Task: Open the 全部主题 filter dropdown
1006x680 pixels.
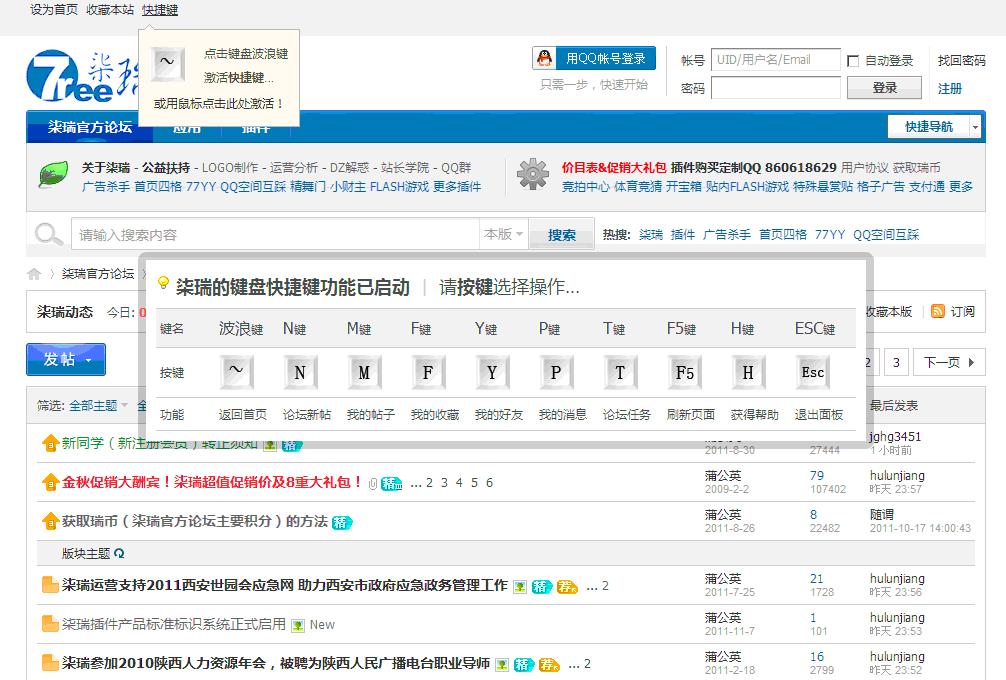Action: [x=99, y=405]
